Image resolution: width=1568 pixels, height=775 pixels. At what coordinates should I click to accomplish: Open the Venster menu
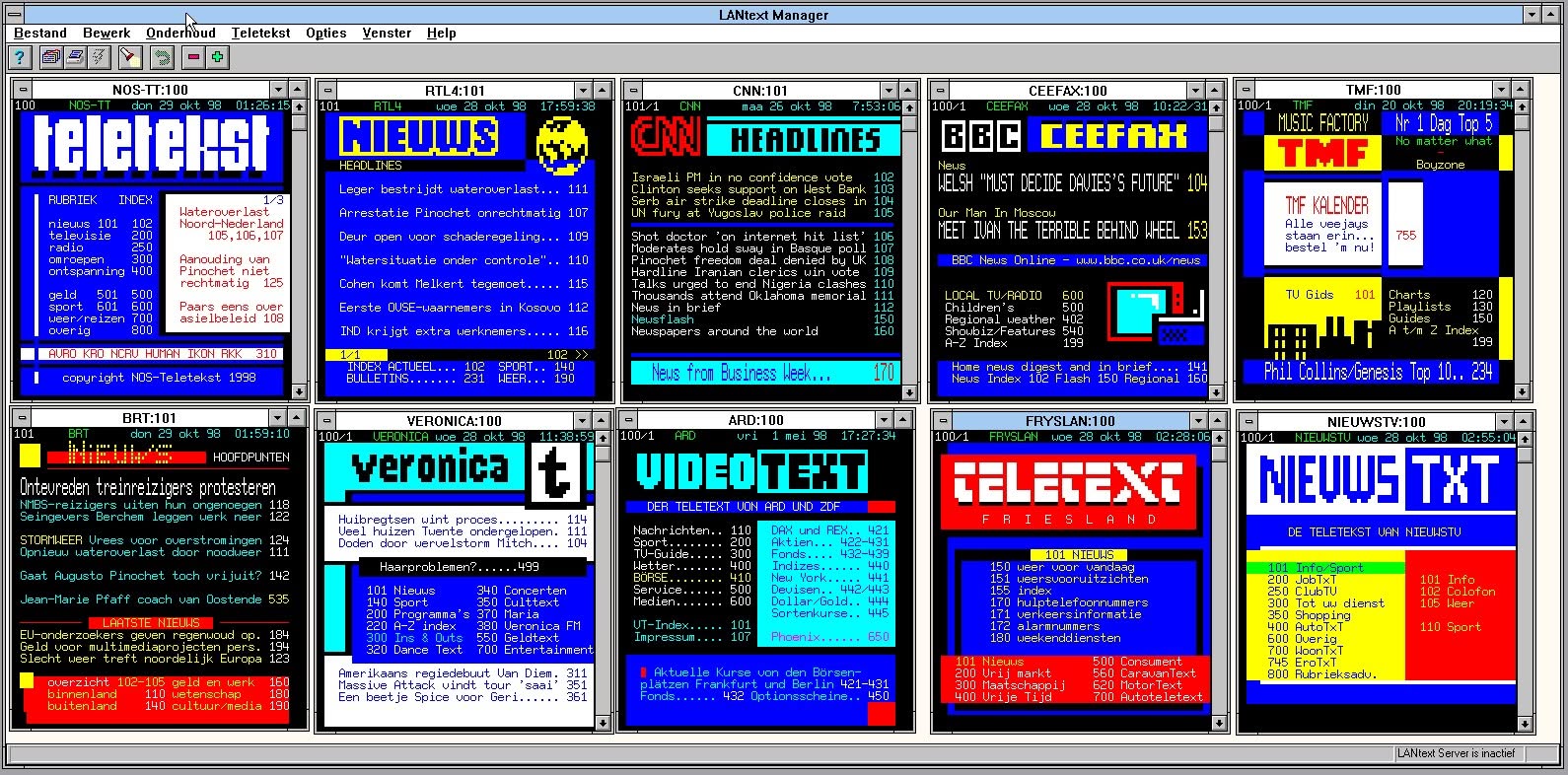[x=387, y=33]
